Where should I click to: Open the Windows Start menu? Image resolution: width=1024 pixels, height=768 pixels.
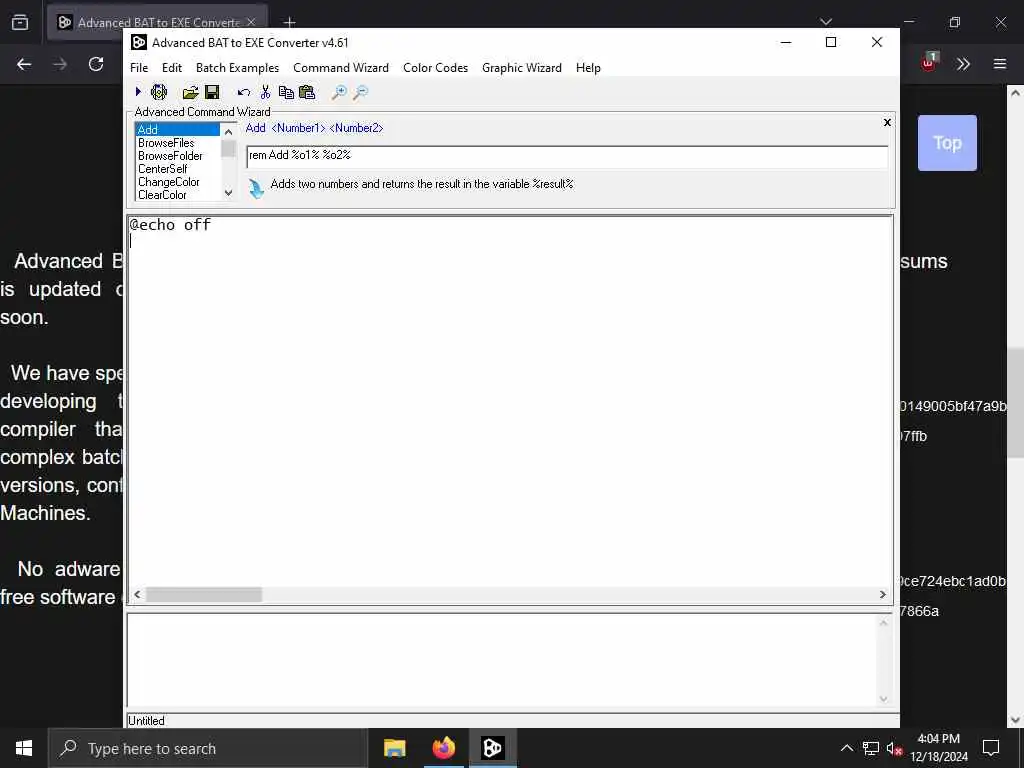click(x=24, y=748)
